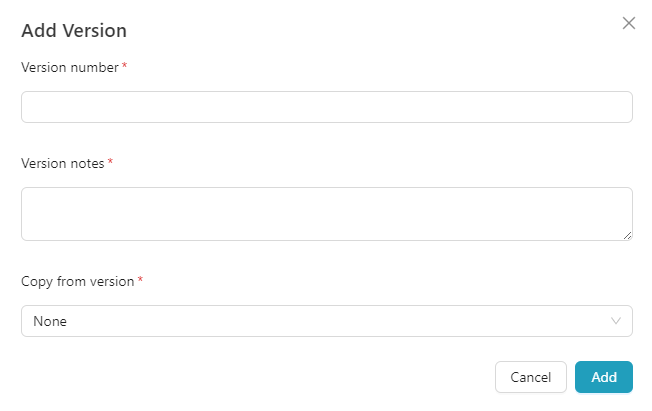Click the red asterisk beside Copy from version

(141, 281)
